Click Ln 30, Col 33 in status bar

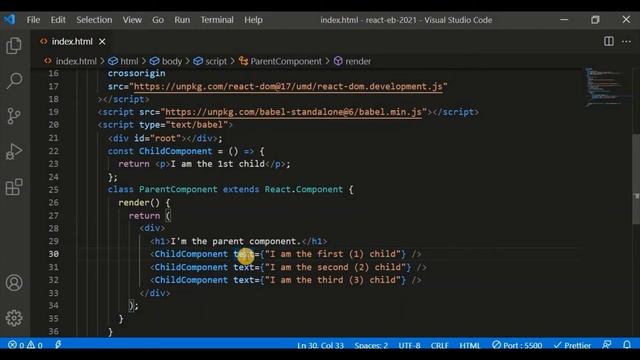click(320, 345)
